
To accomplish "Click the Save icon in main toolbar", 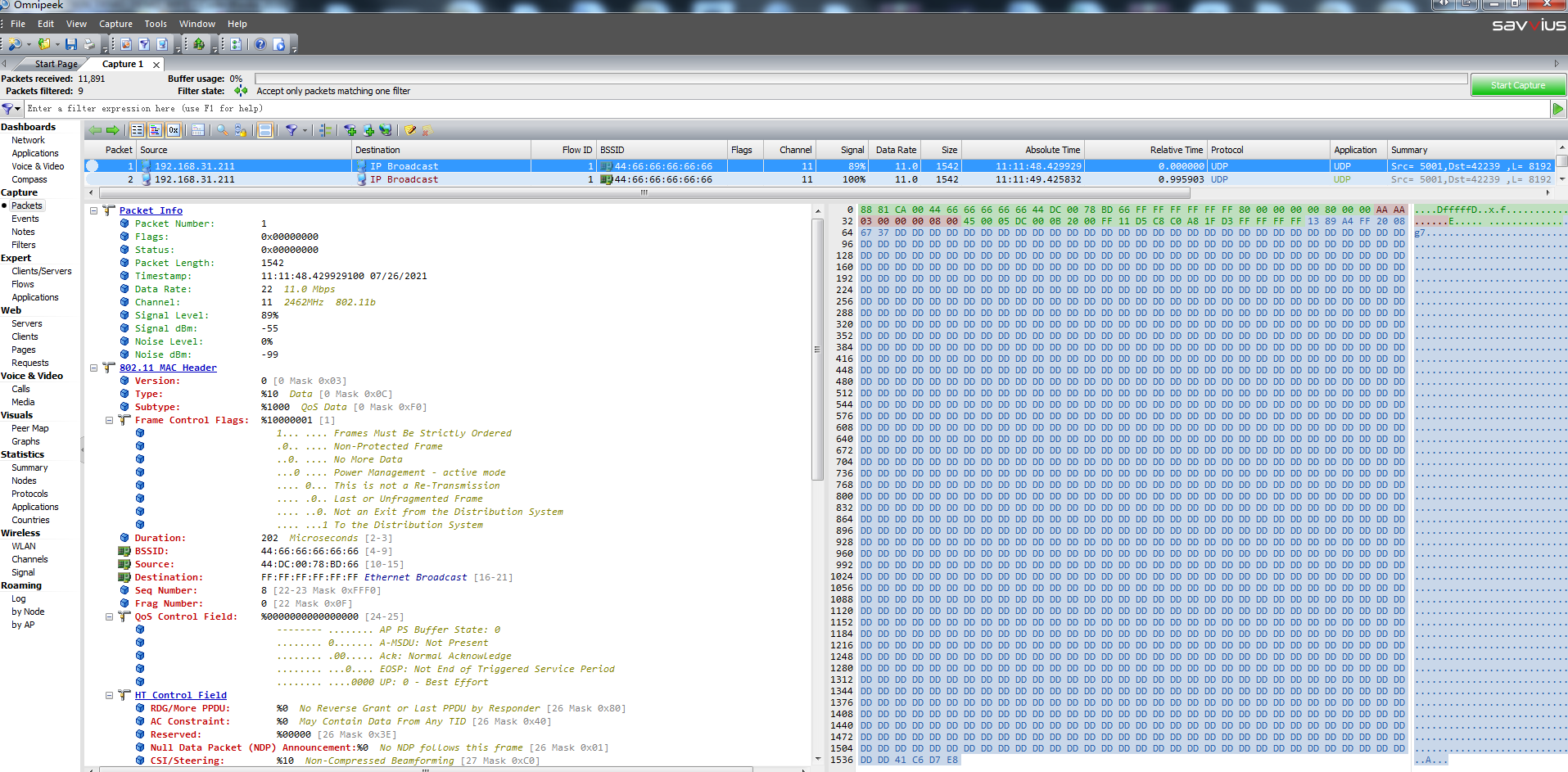I will point(71,44).
